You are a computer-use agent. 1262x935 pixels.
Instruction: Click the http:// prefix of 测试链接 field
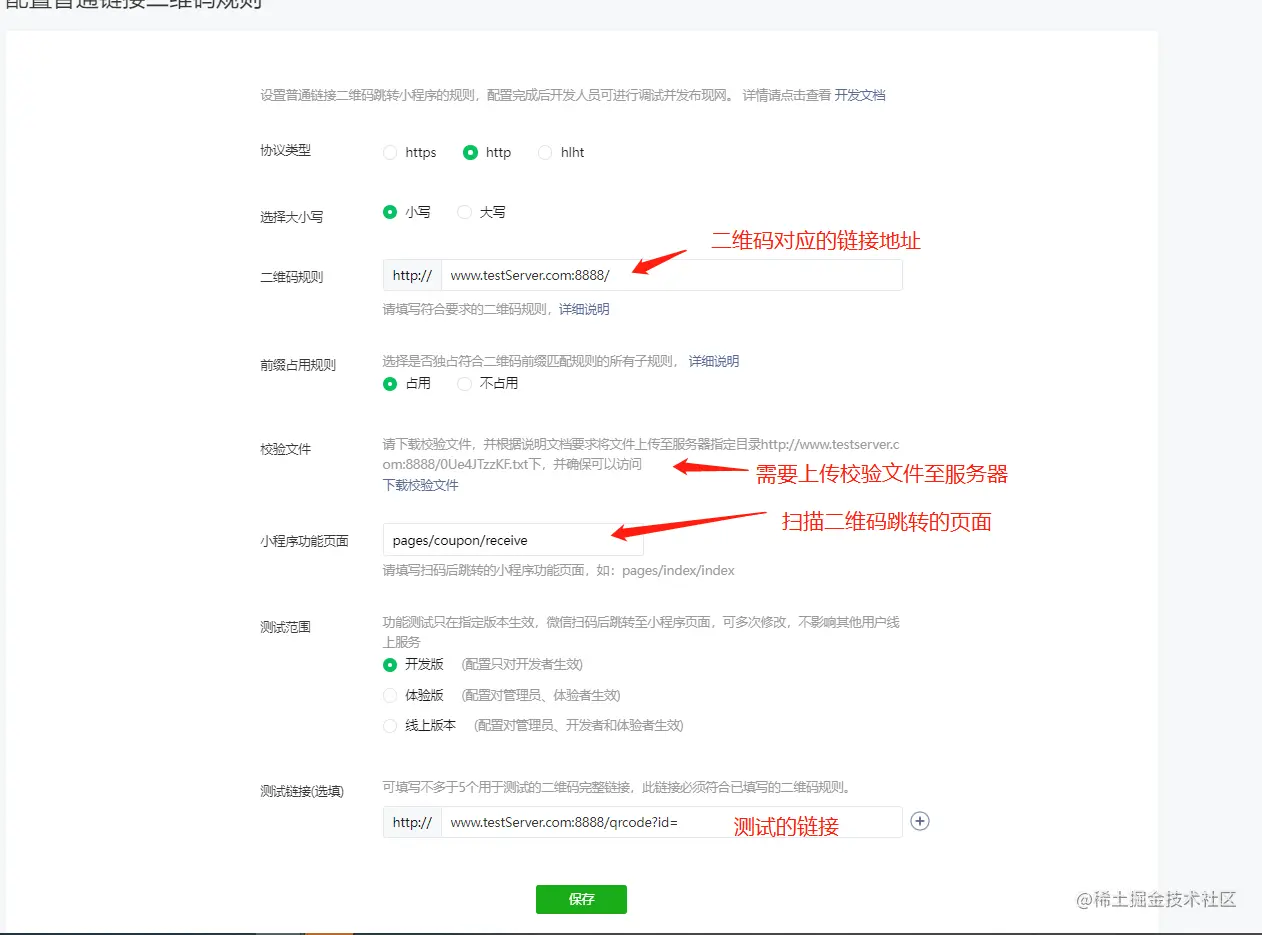pos(412,822)
